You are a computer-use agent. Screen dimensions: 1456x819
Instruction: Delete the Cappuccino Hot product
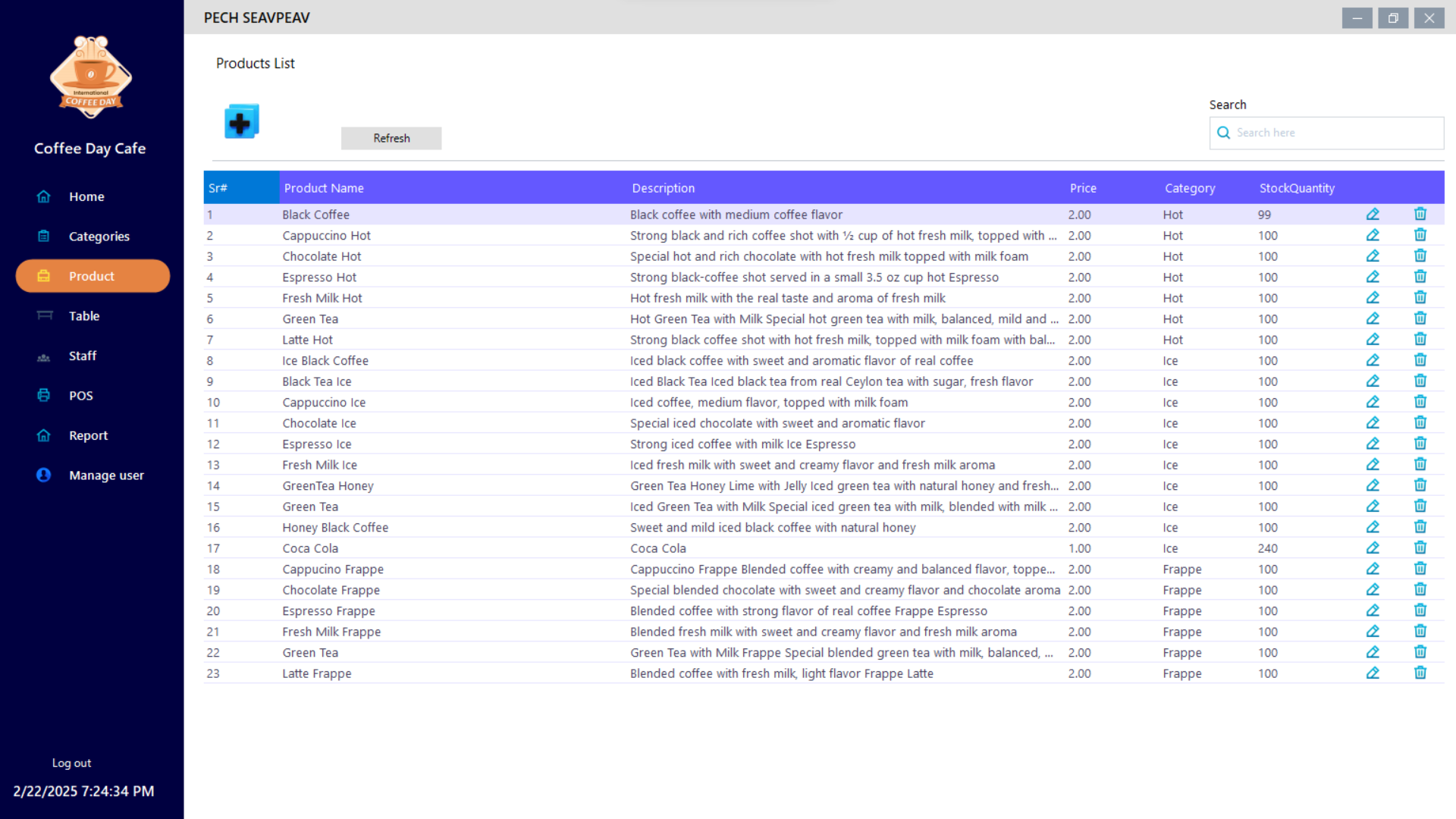click(1420, 235)
